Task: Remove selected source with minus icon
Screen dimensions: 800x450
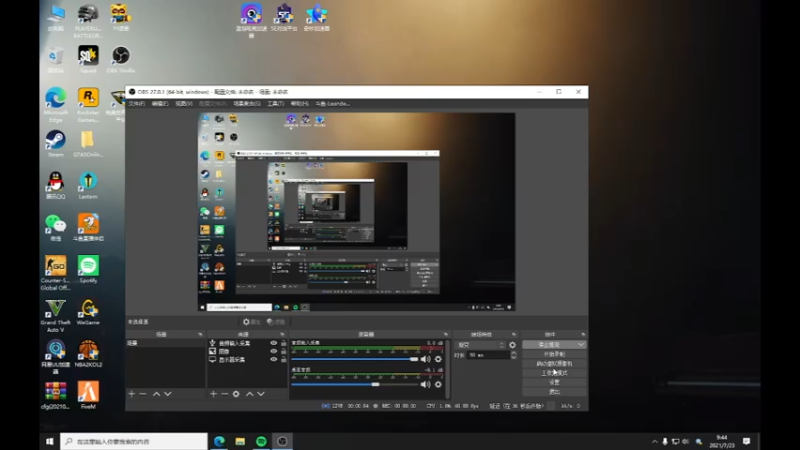Action: (224, 394)
